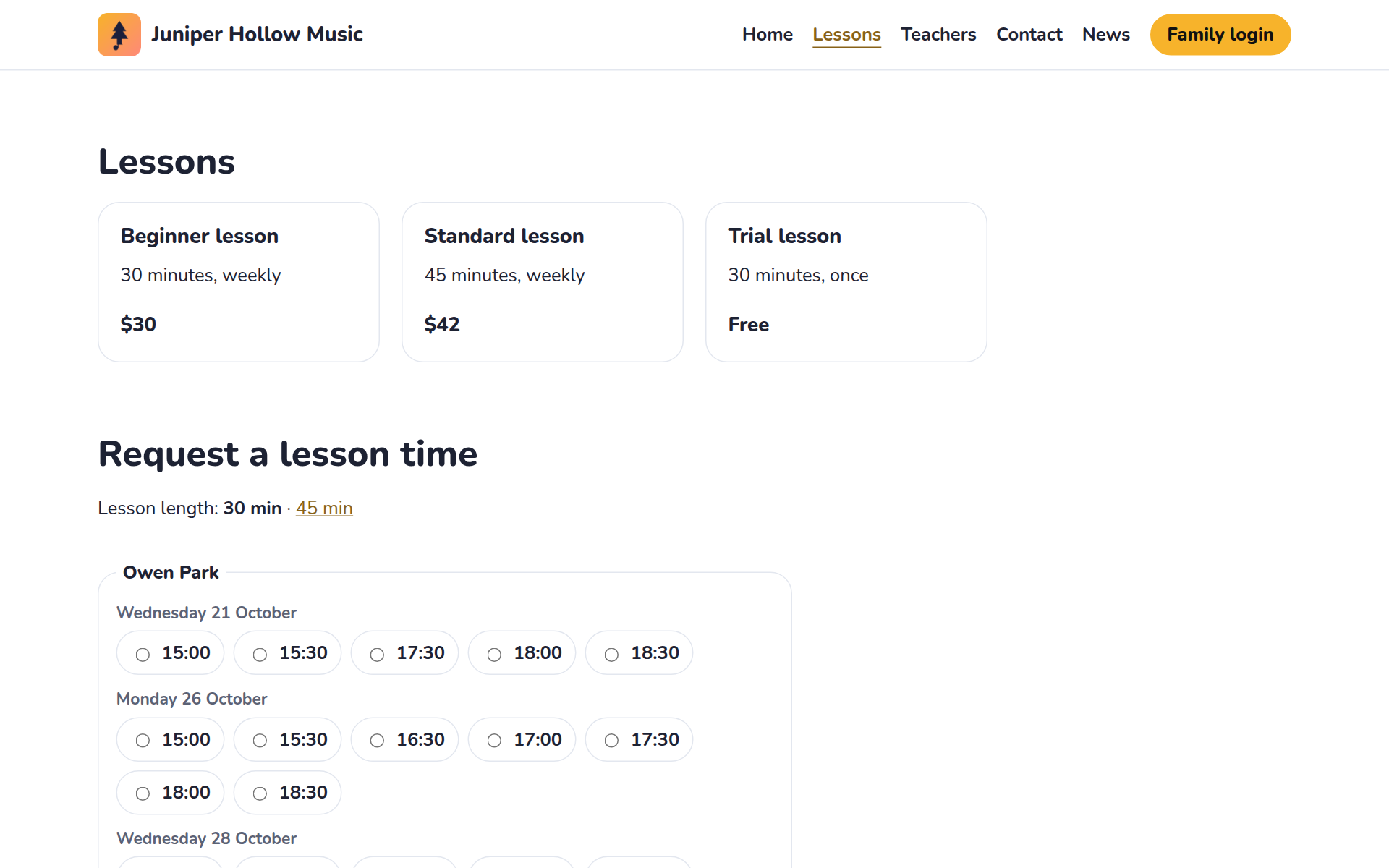The width and height of the screenshot is (1389, 868).
Task: Click the $42 price text
Action: [442, 324]
